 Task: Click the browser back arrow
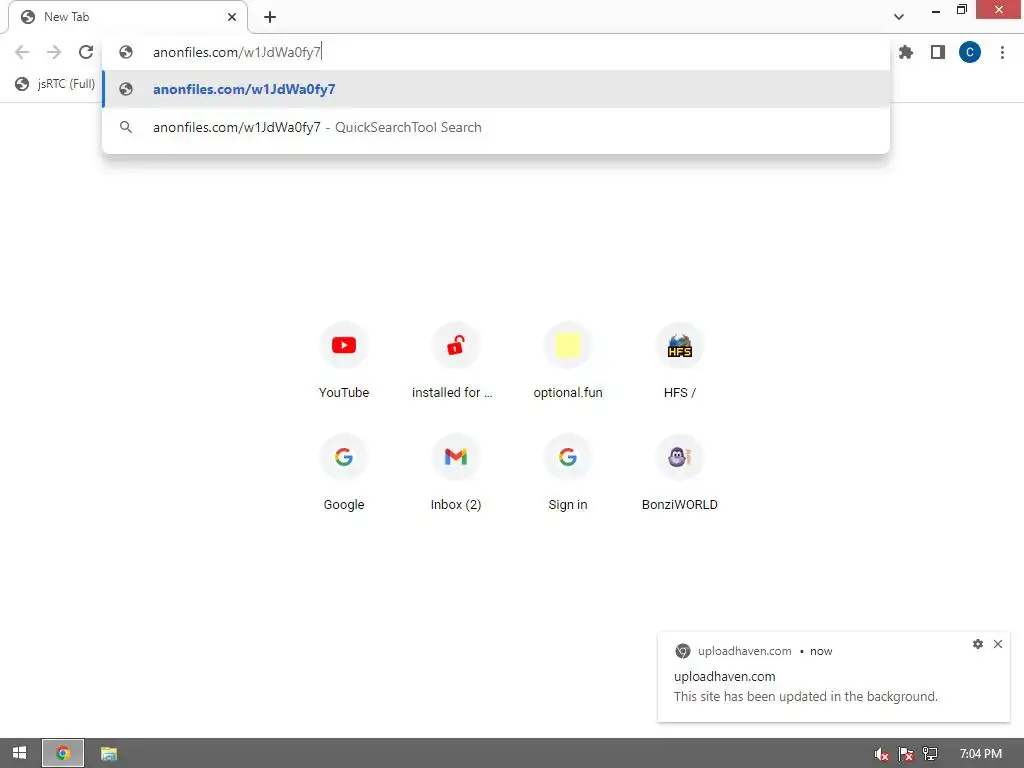[22, 52]
